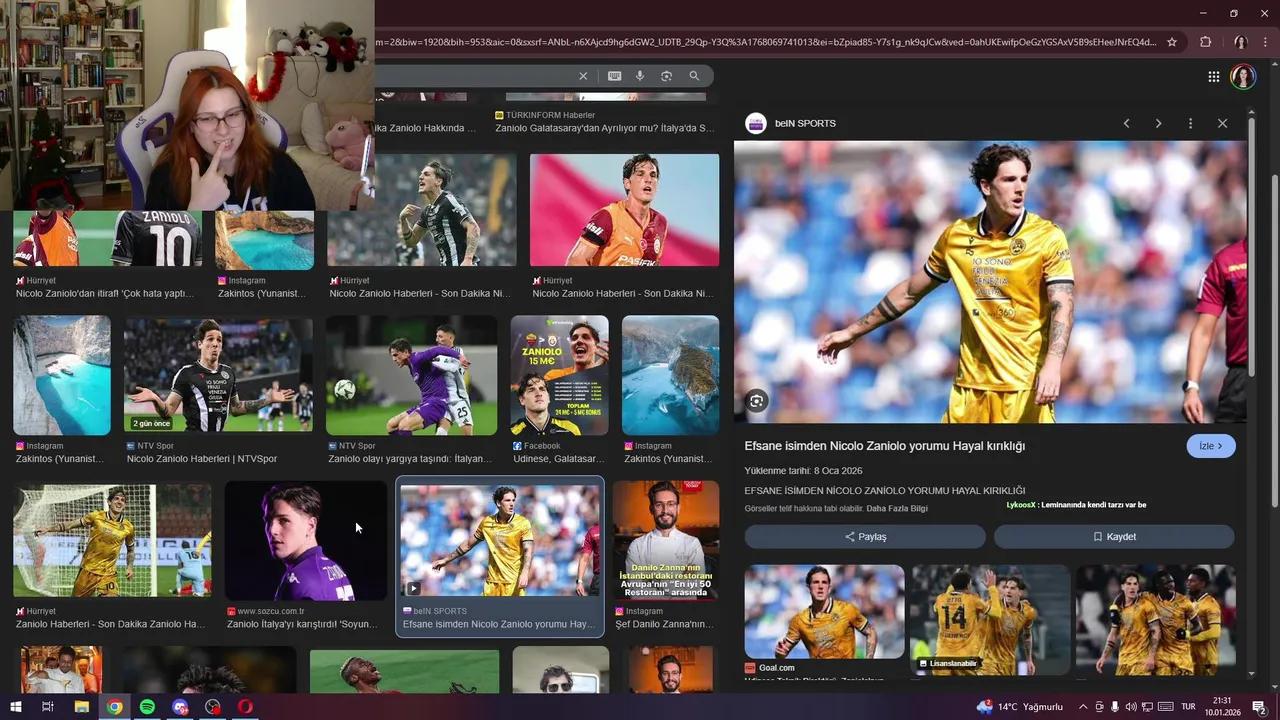This screenshot has width=1280, height=720.
Task: Start voice search with the microphone icon
Action: coord(640,76)
